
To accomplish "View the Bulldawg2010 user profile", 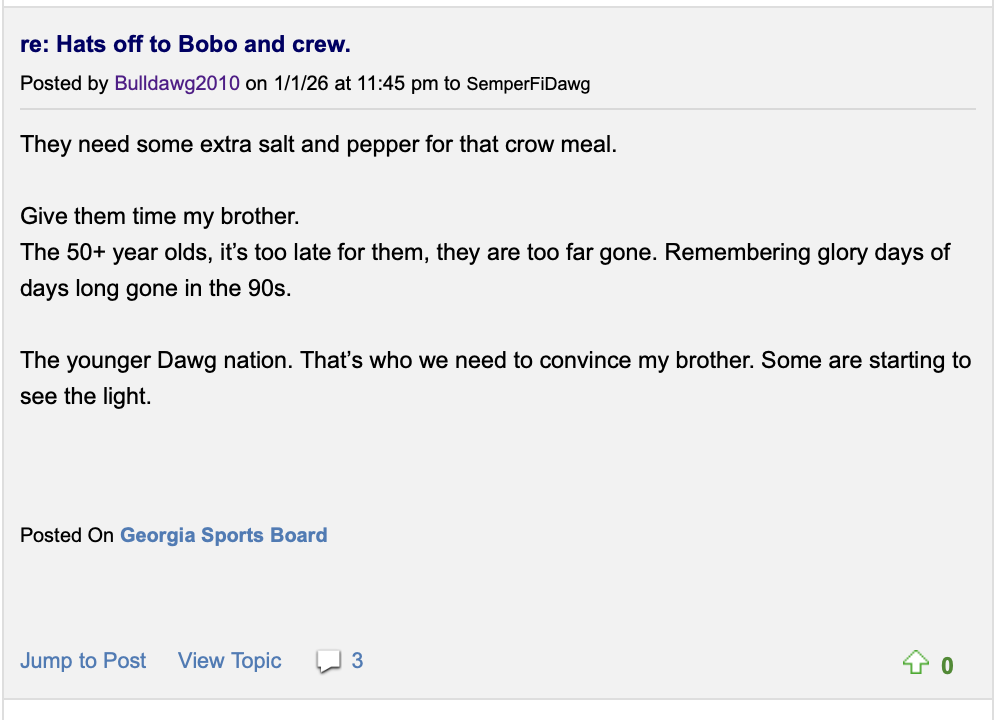I will pos(177,83).
